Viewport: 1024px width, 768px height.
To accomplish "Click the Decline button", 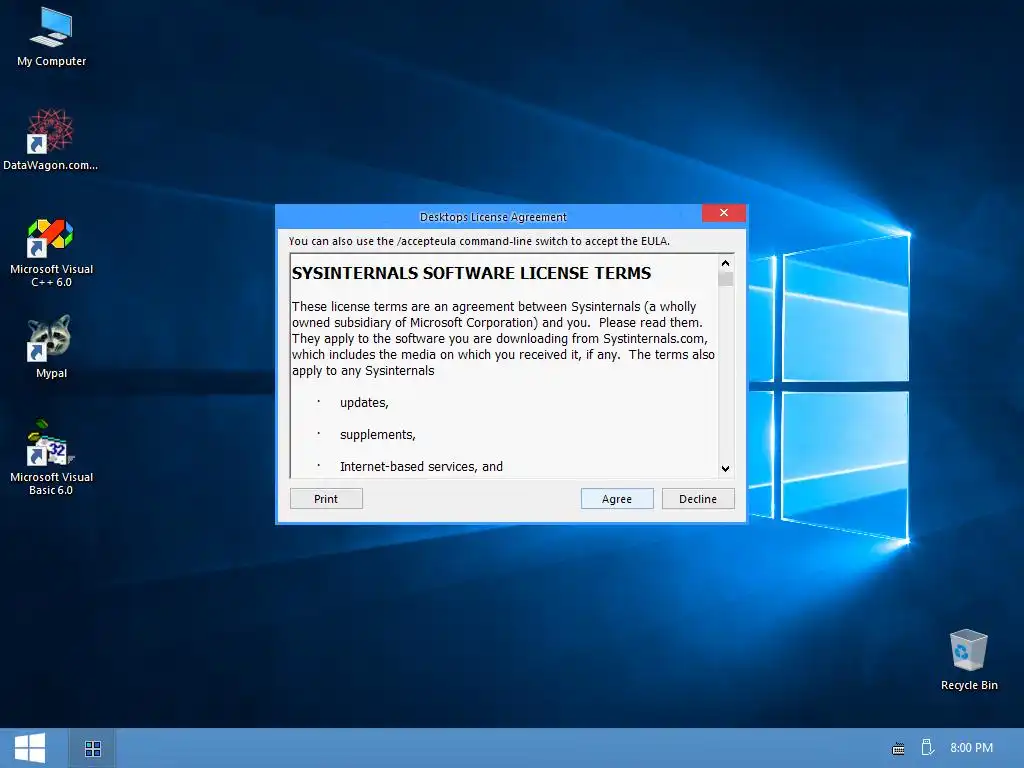I will point(697,499).
